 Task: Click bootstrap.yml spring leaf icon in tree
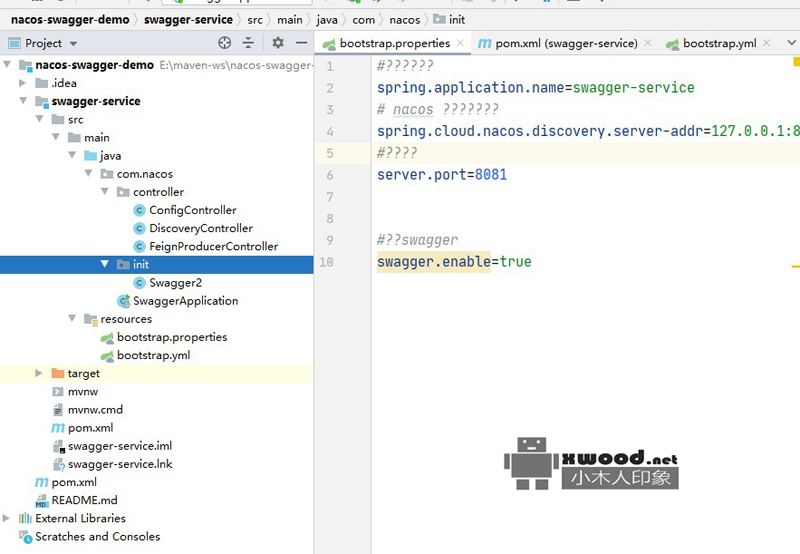(107, 356)
